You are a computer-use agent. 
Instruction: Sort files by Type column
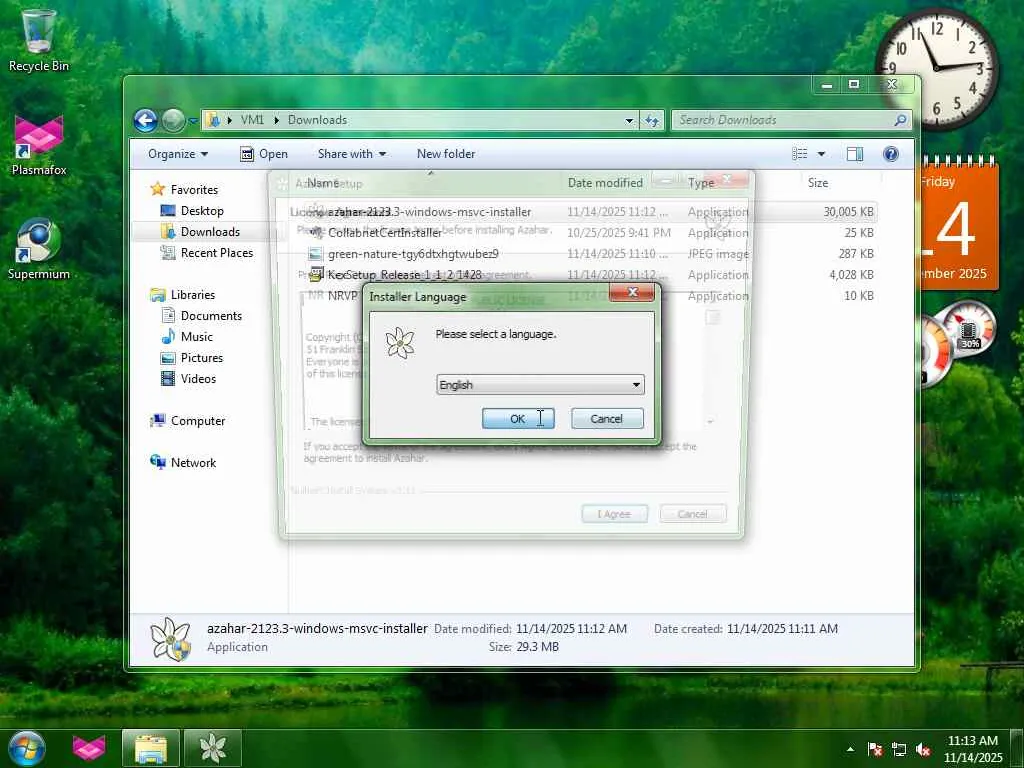tap(701, 183)
